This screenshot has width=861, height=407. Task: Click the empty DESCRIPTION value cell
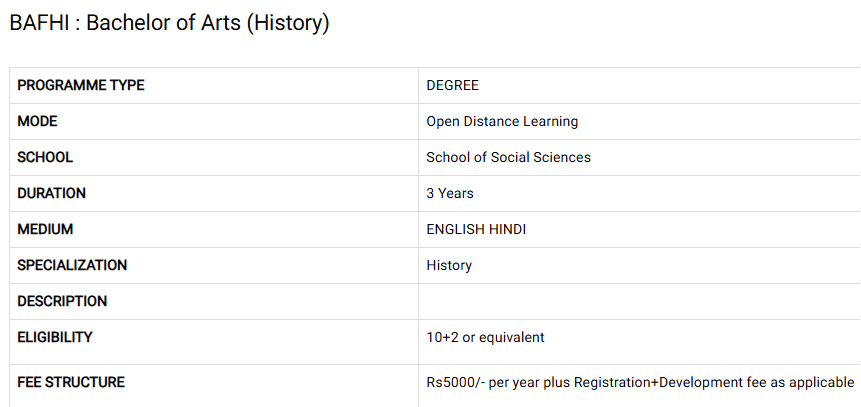640,301
